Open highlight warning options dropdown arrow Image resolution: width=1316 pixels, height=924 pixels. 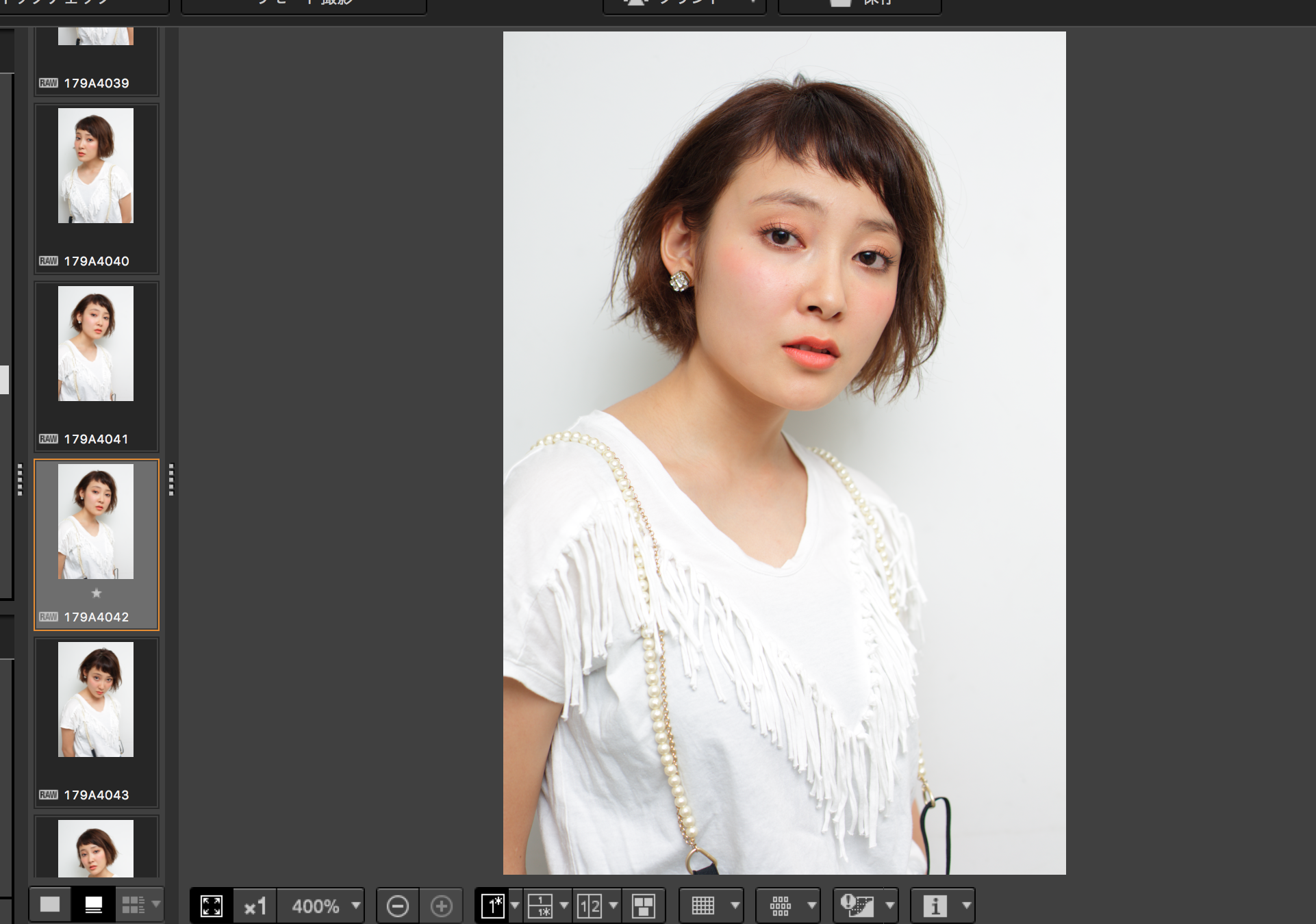coord(890,906)
